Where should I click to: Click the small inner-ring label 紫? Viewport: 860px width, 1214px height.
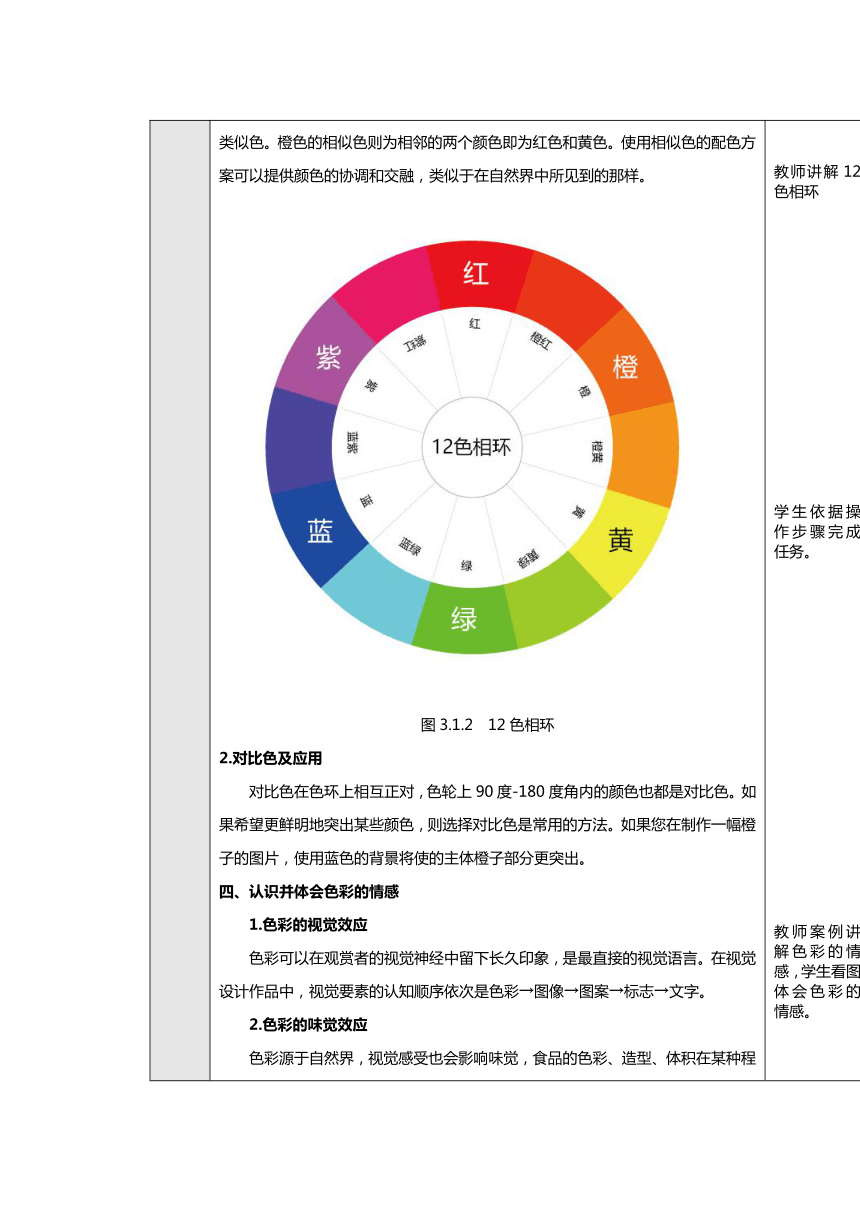coord(371,385)
